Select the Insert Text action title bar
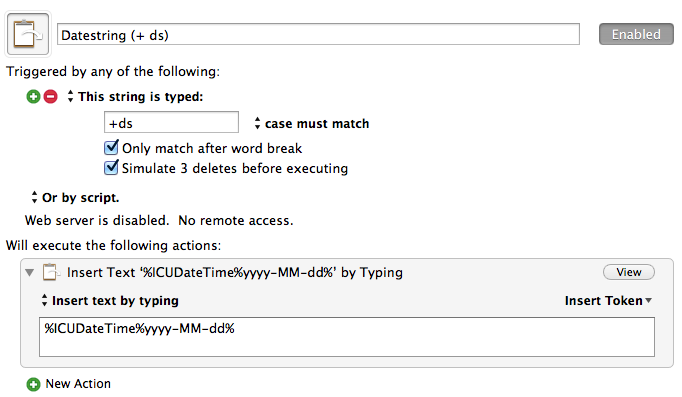This screenshot has width=682, height=397. [x=347, y=272]
